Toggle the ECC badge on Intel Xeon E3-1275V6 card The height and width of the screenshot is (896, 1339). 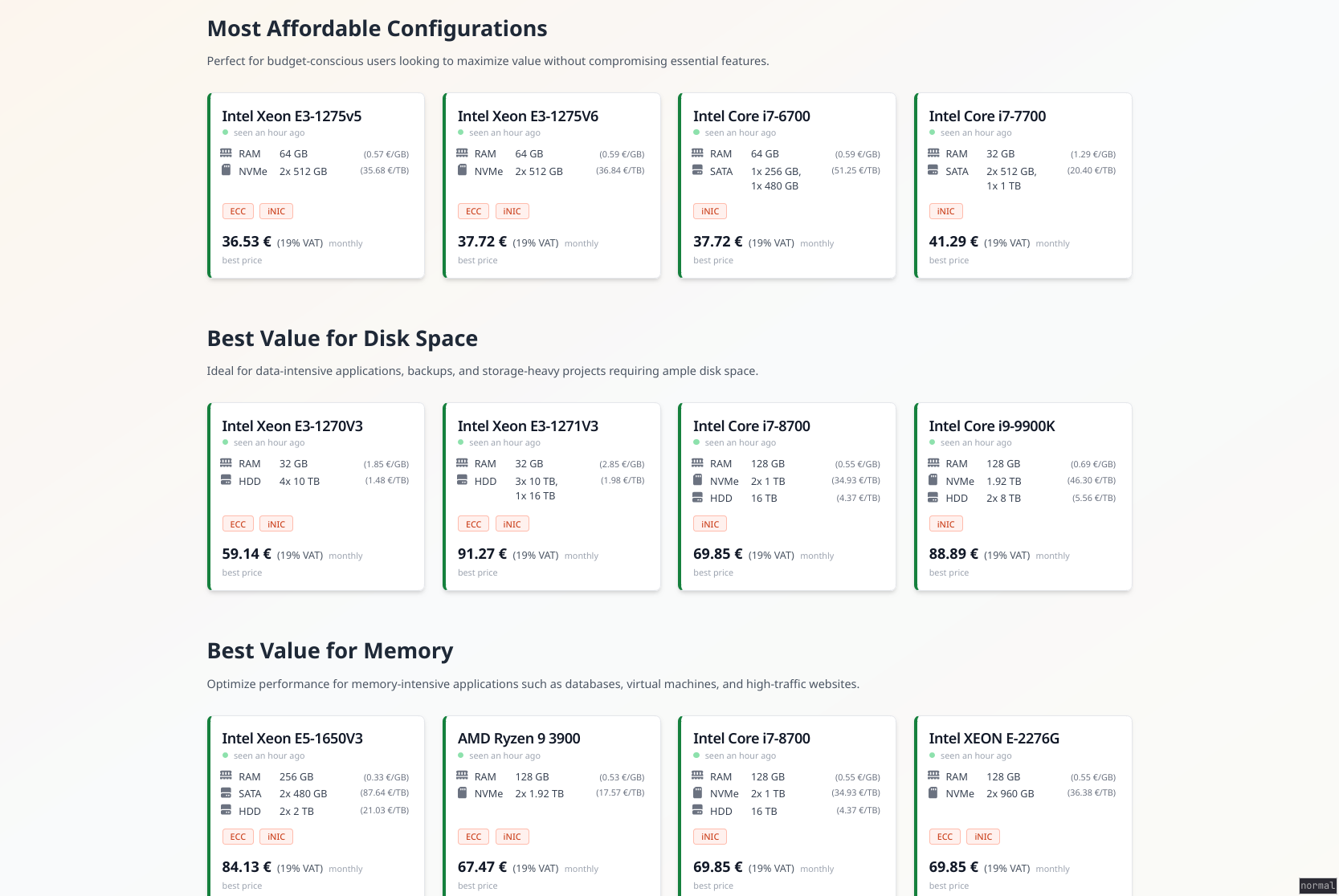[473, 210]
